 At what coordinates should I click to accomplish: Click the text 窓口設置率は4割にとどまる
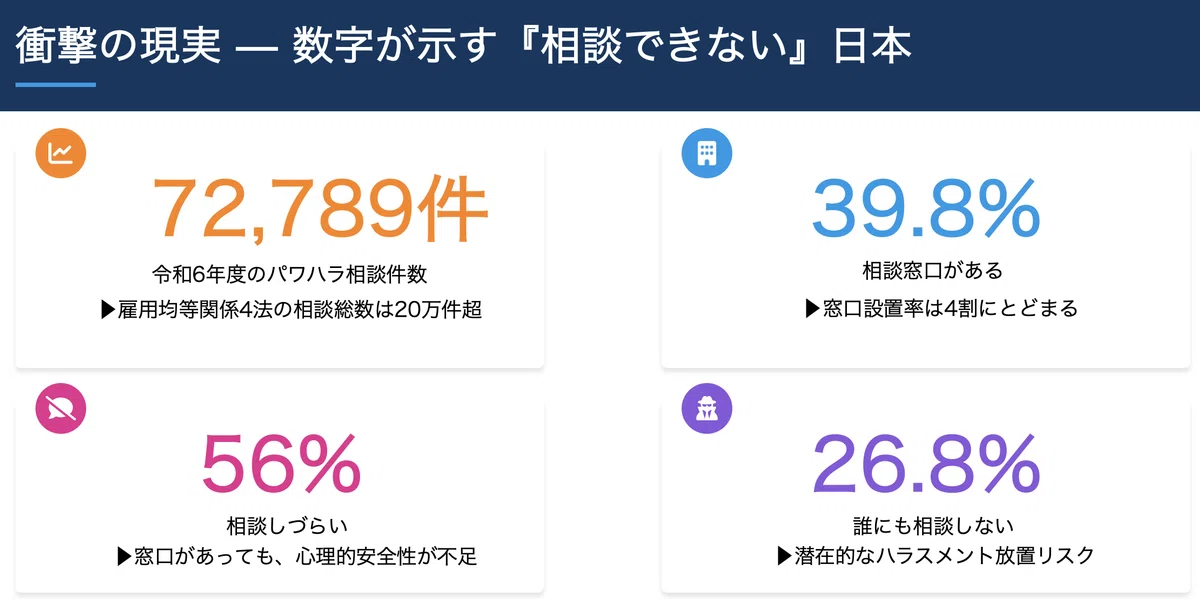(941, 309)
